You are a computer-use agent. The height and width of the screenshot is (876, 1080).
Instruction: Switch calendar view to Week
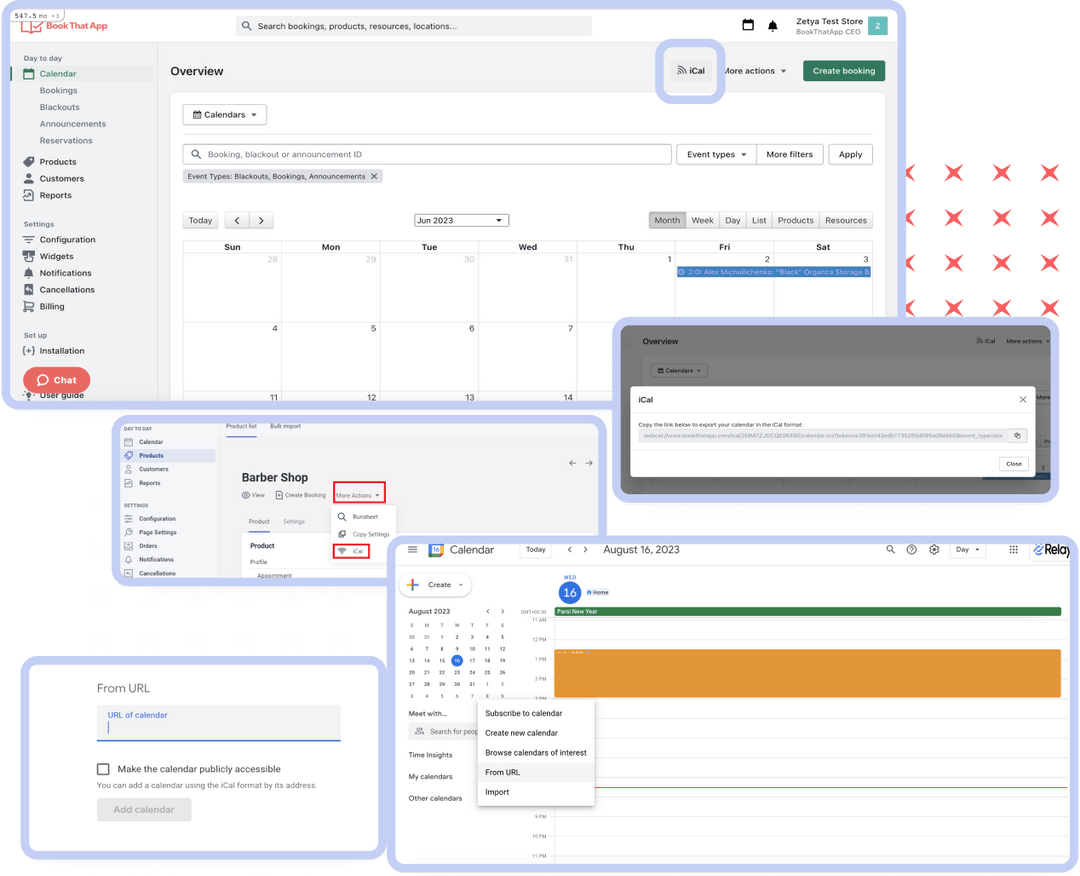(702, 220)
